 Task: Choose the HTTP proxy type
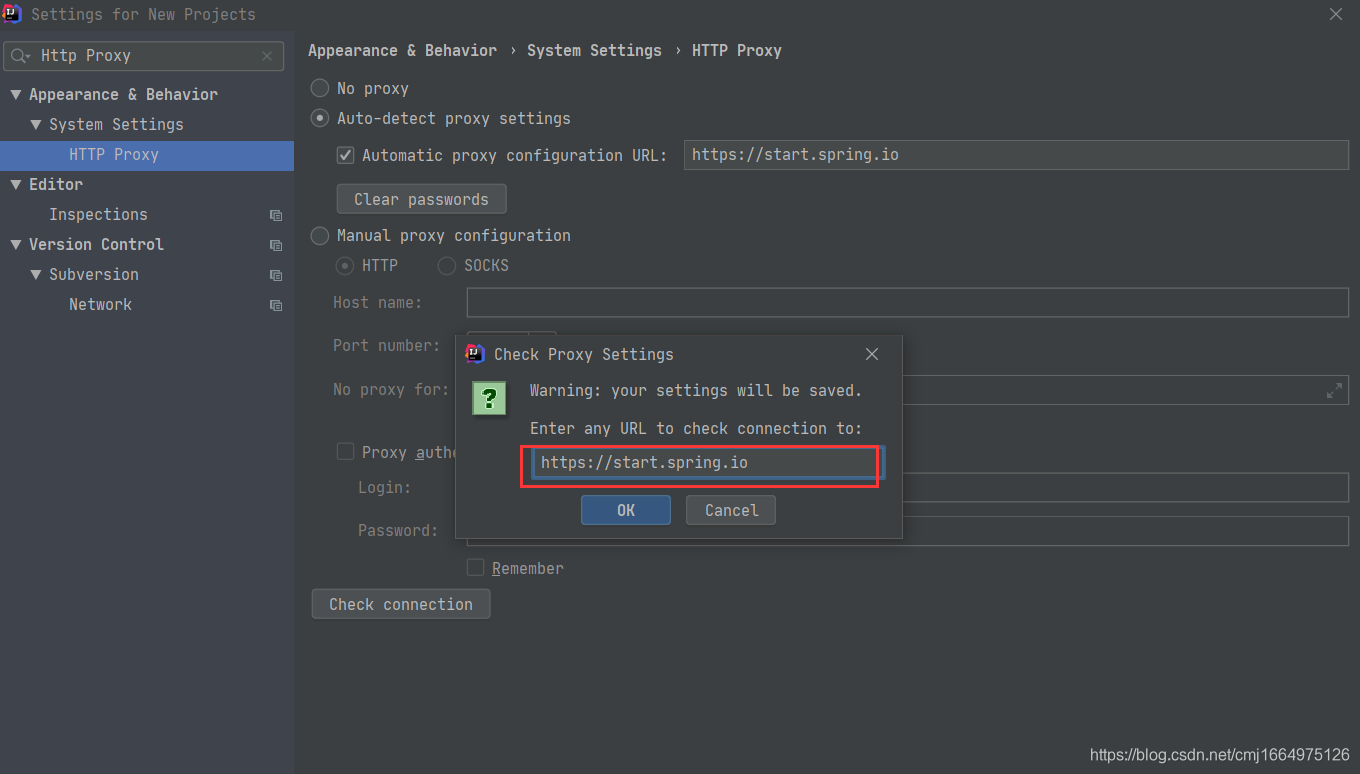tap(345, 265)
